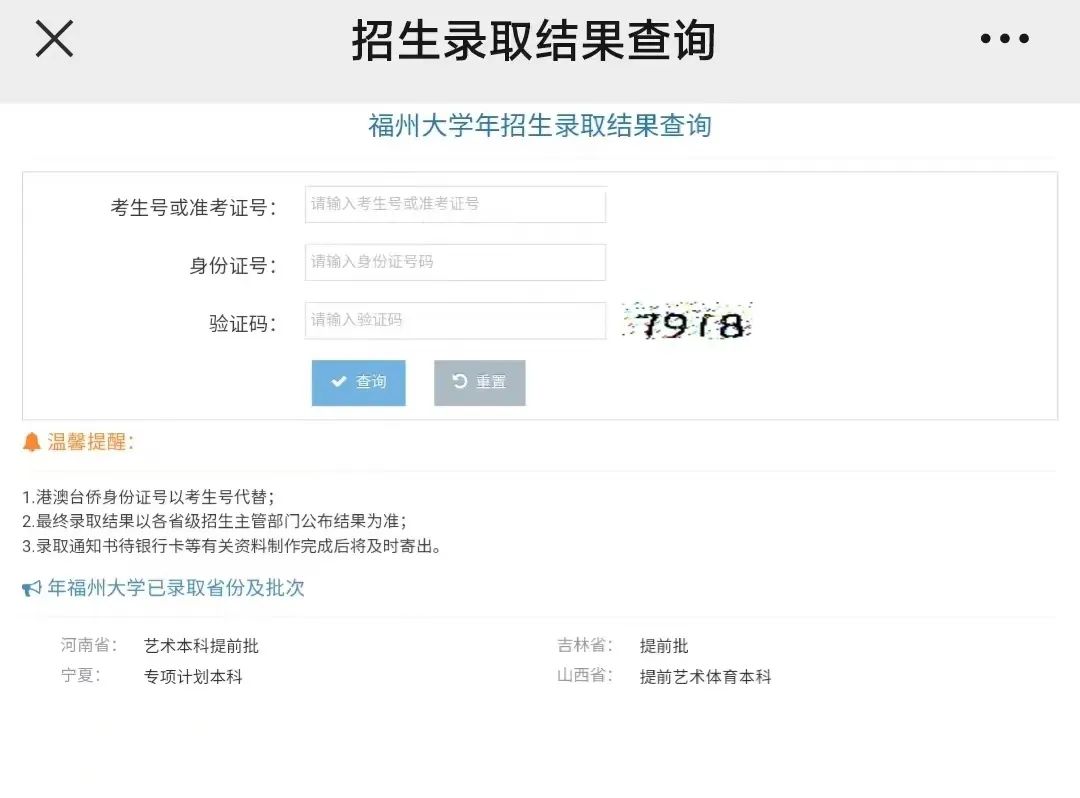Close the page with the X icon
The width and height of the screenshot is (1080, 798).
(54, 39)
